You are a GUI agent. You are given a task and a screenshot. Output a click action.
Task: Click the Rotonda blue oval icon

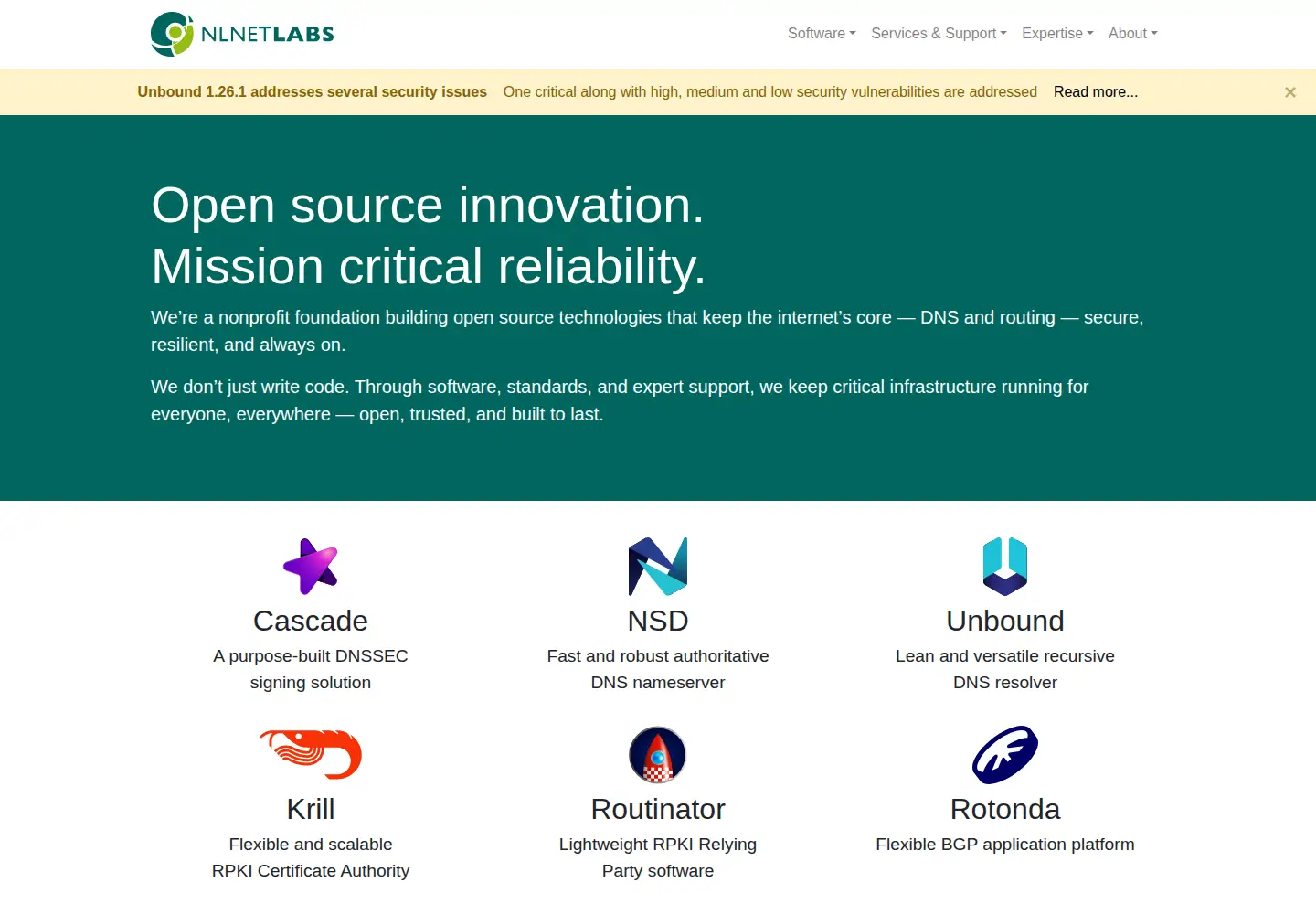(1005, 755)
